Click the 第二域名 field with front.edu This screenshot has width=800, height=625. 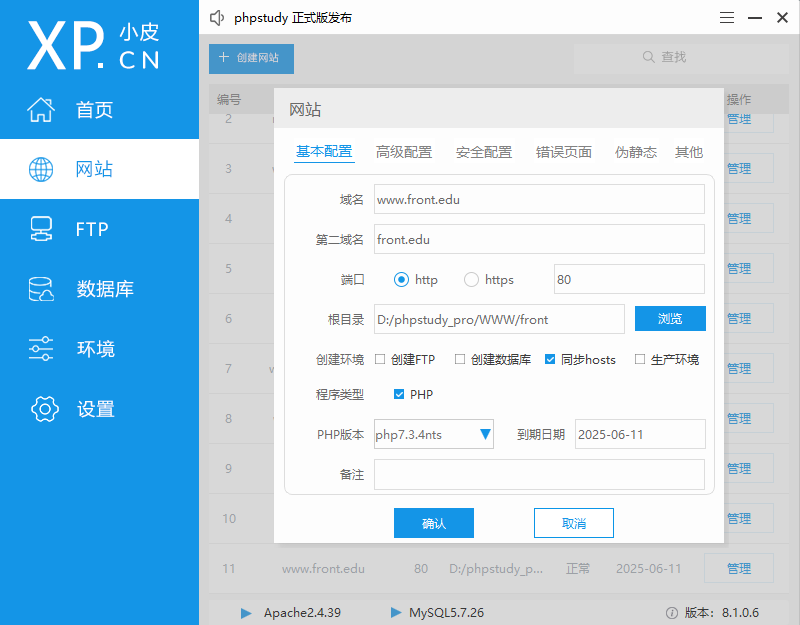539,239
